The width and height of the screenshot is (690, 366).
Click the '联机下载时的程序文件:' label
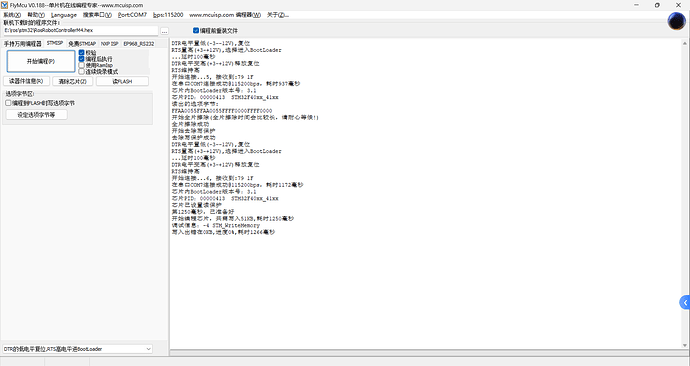[x=32, y=22]
